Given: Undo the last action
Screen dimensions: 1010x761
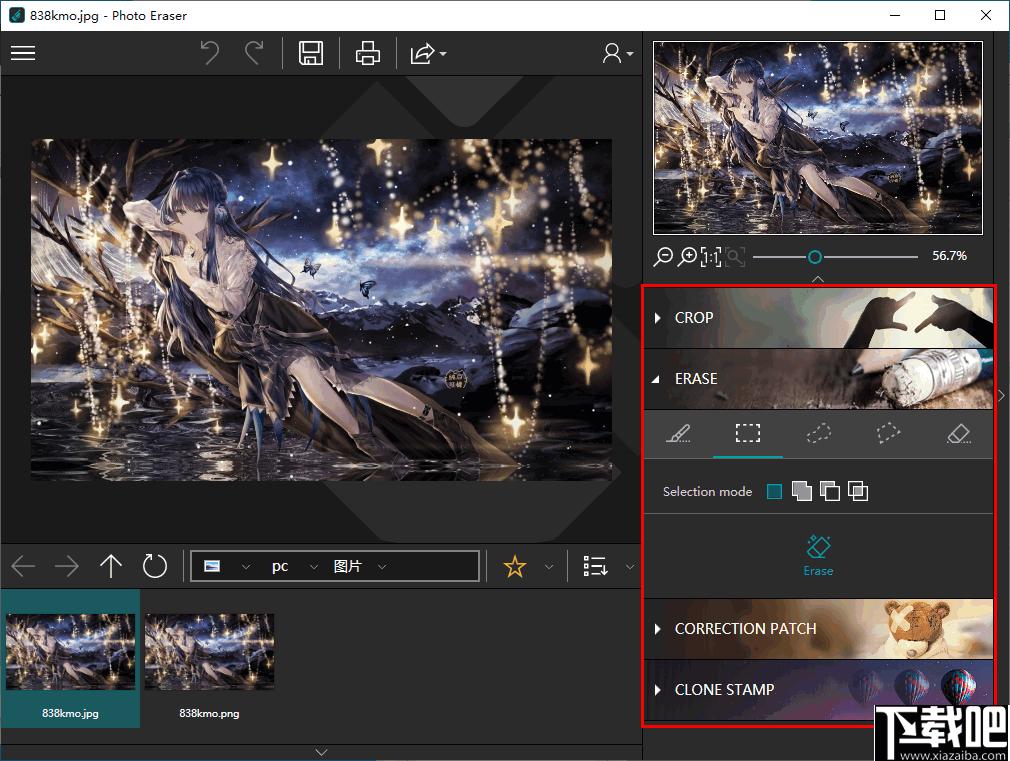Looking at the screenshot, I should click(x=209, y=53).
